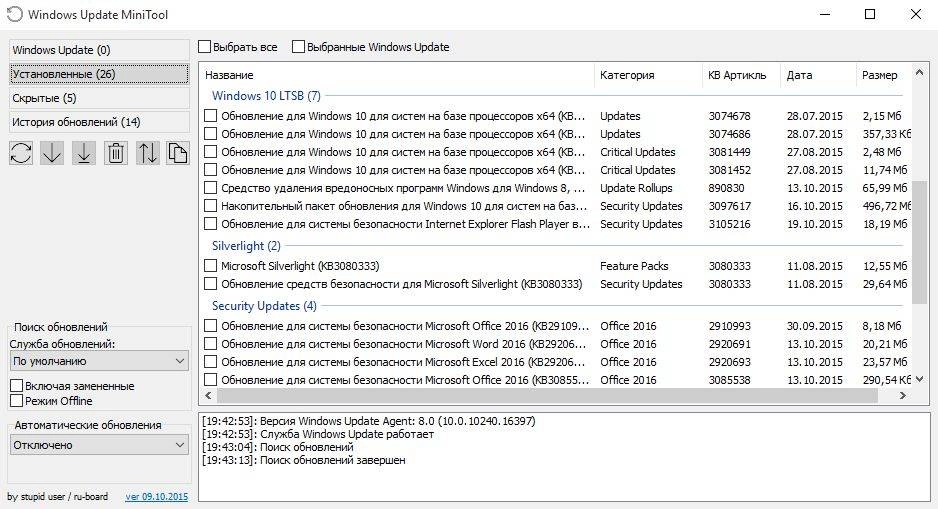Click the install updates arrow-with-line icon
This screenshot has width=938, height=509.
point(84,153)
